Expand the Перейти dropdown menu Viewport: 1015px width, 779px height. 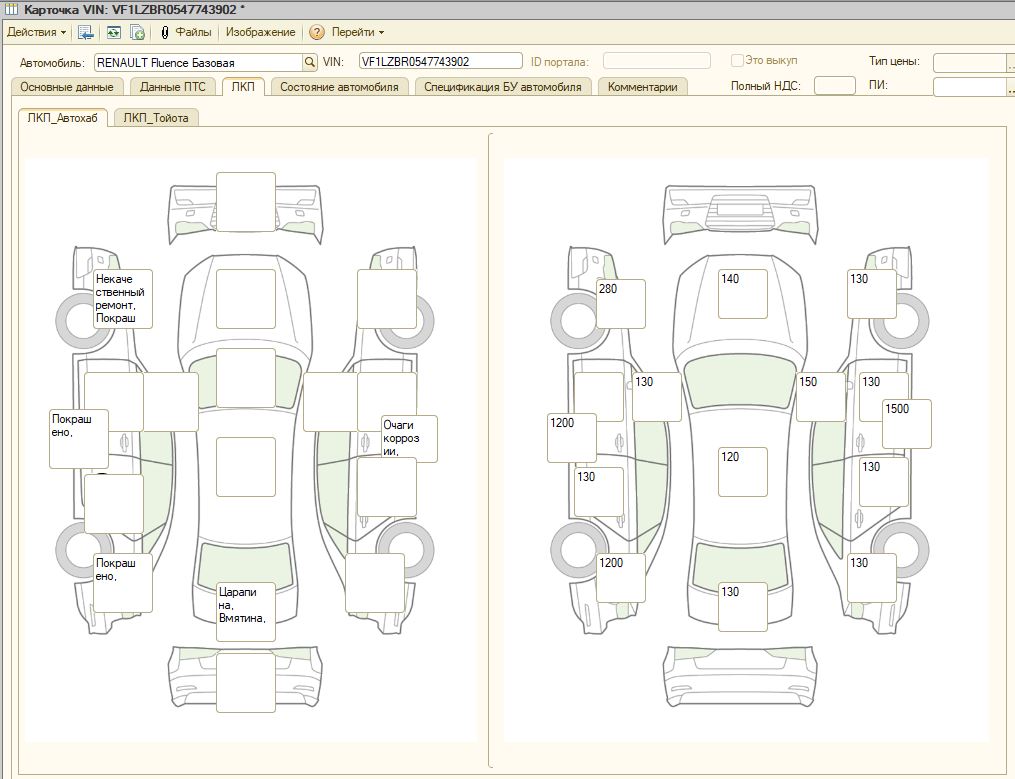(358, 32)
